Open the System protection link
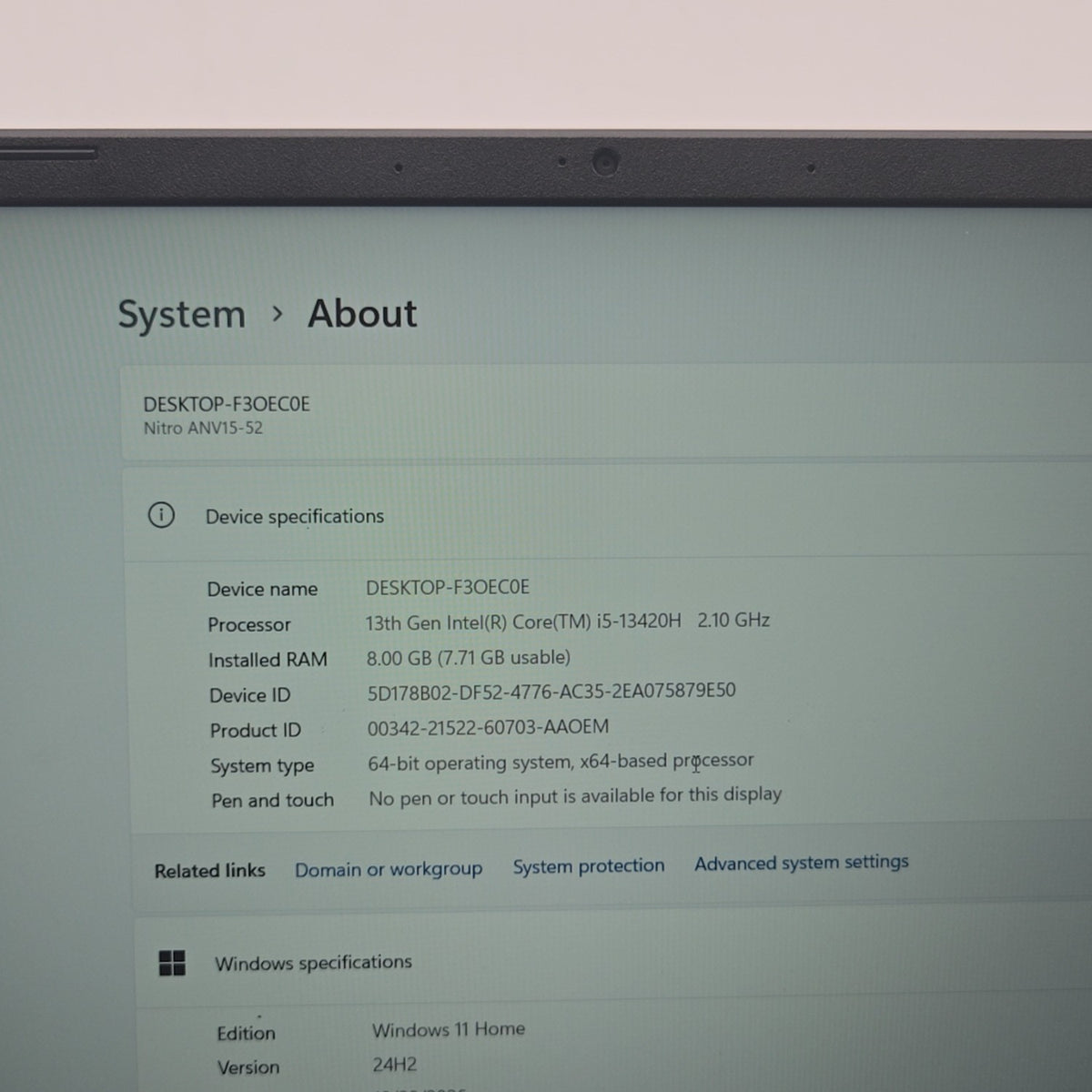Image resolution: width=1092 pixels, height=1092 pixels. coord(589,865)
